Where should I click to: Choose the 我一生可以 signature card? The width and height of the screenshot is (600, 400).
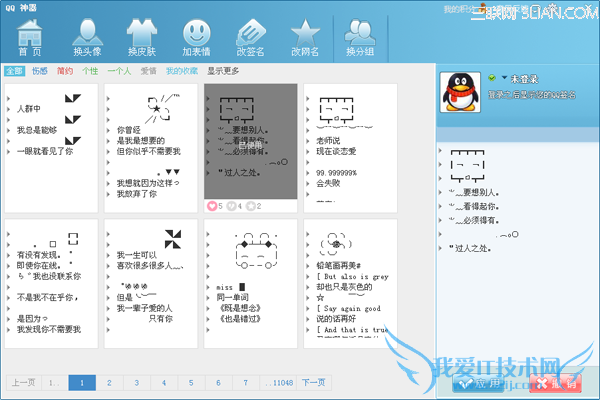pyautogui.click(x=151, y=284)
